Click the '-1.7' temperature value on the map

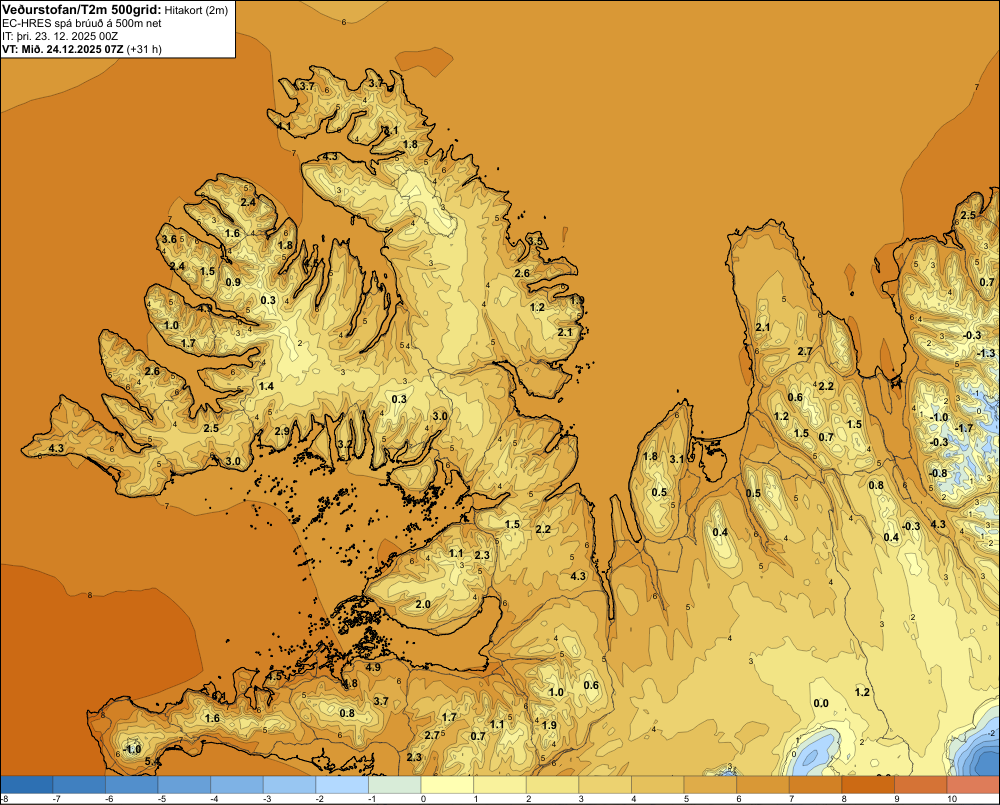coord(964,428)
